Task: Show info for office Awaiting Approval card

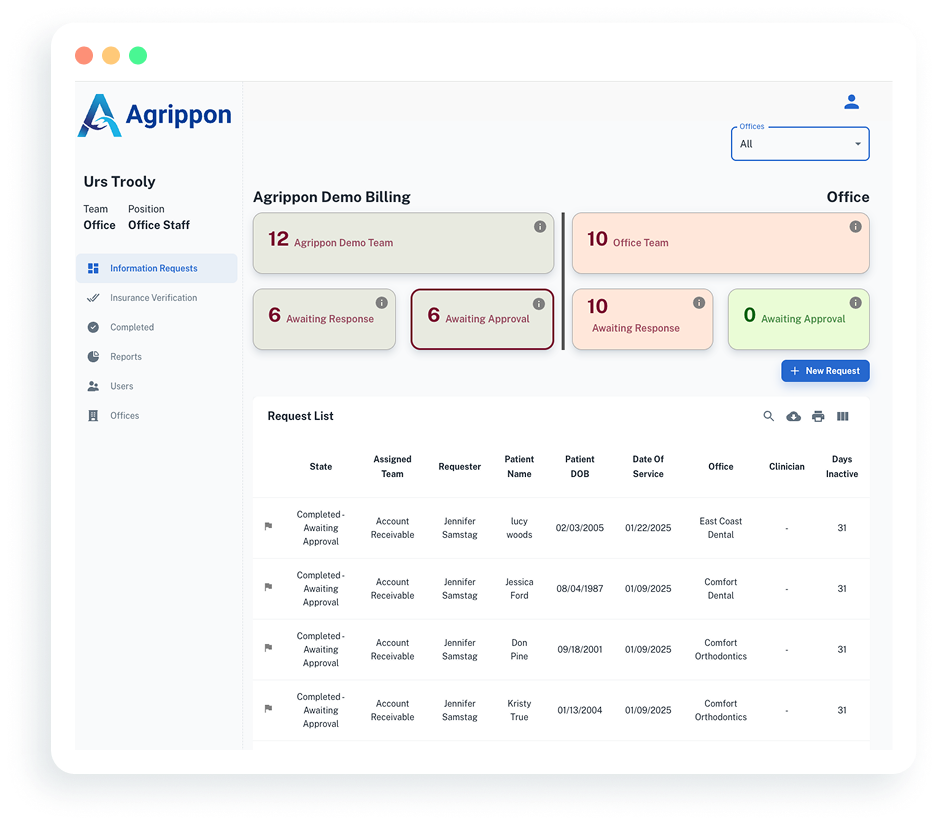Action: coord(855,303)
